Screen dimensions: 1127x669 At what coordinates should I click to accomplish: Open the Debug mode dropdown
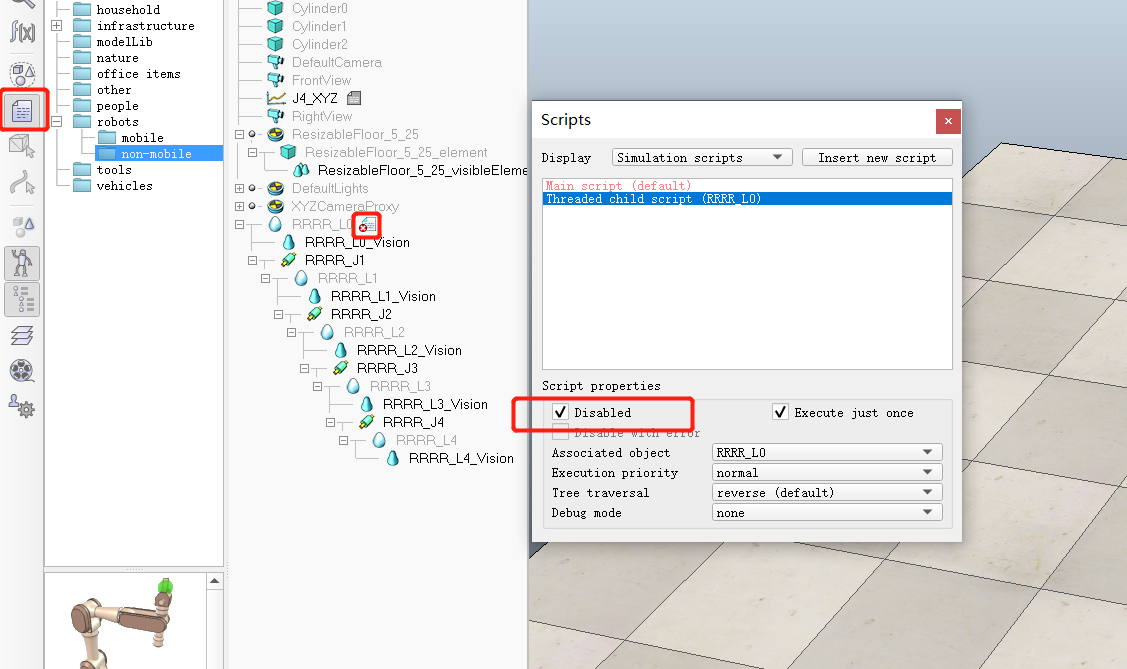click(826, 511)
